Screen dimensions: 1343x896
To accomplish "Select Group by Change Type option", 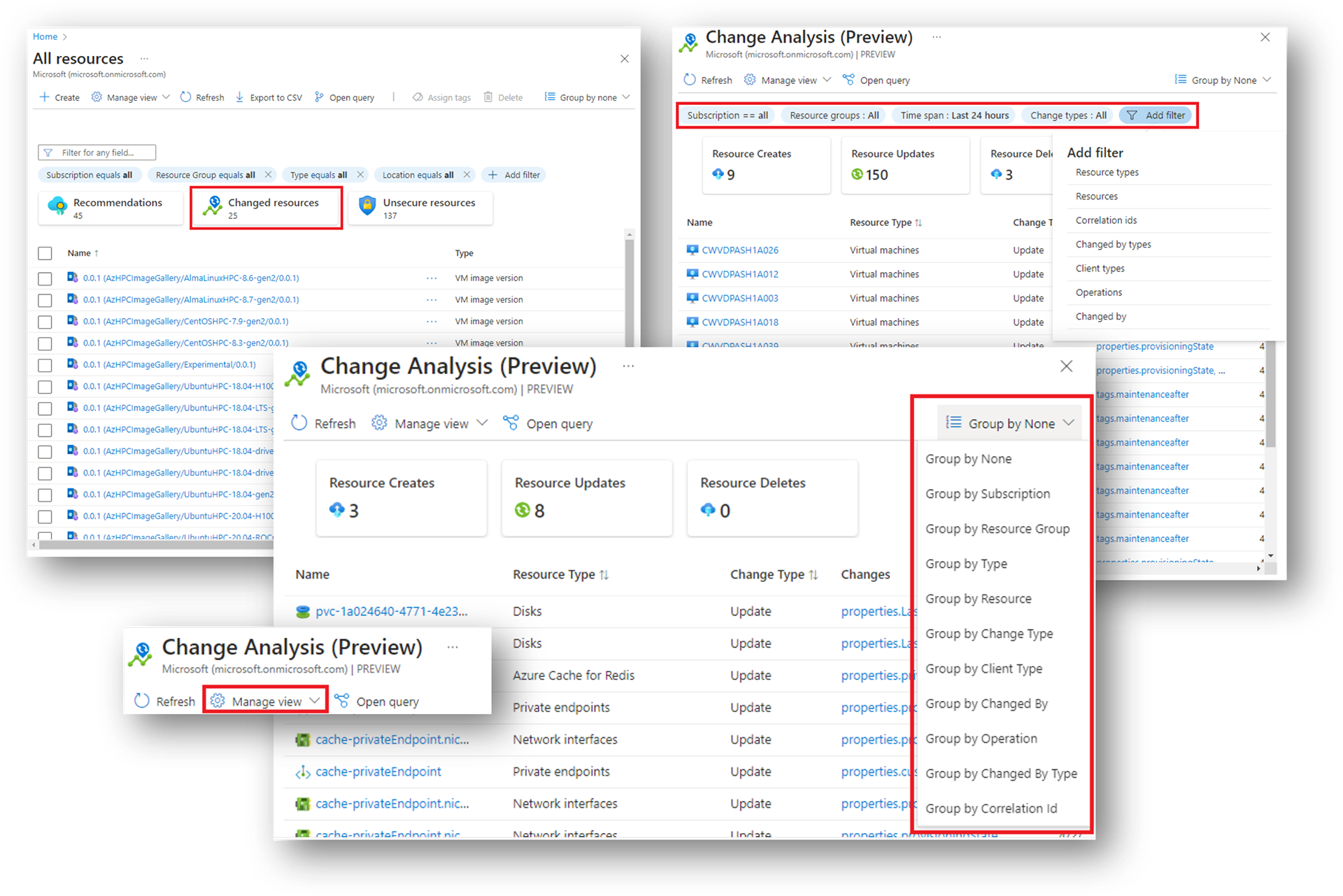I will click(x=989, y=634).
